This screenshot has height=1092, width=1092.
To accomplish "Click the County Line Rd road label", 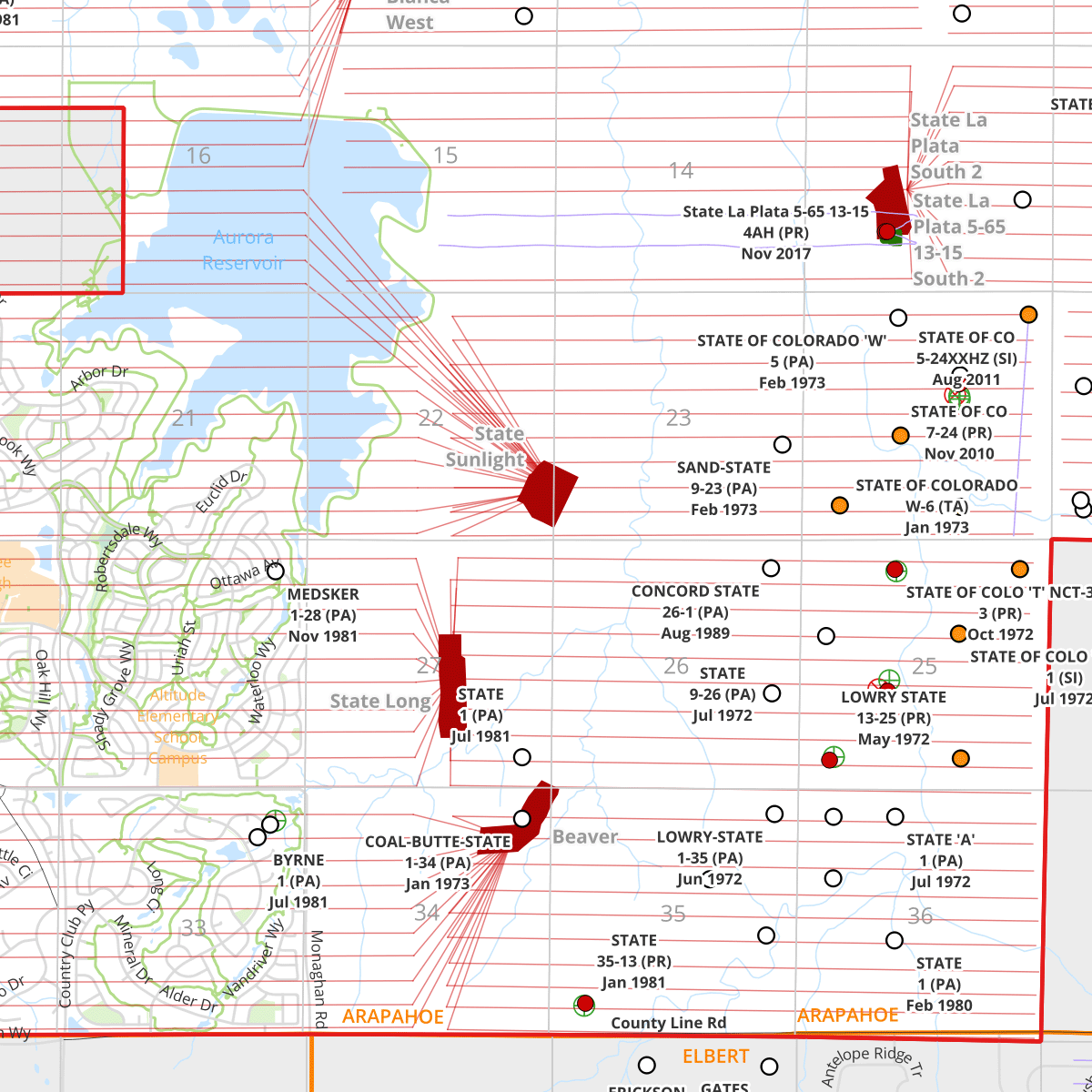I will (668, 1023).
